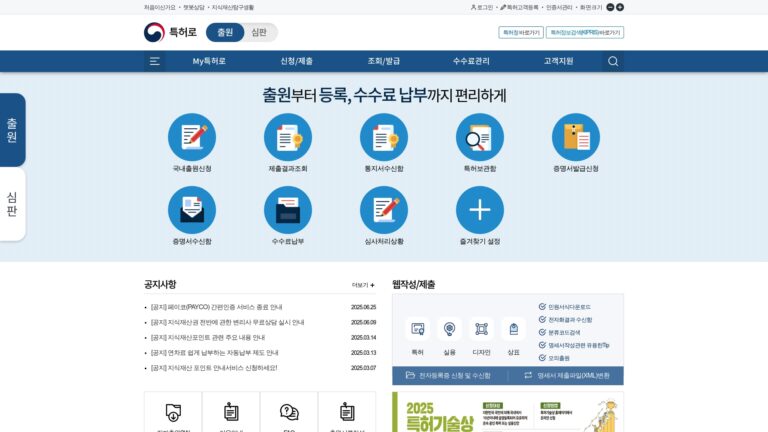Click the 특허청 바로가기 button
Screen dimensions: 768x432
coord(521,32)
